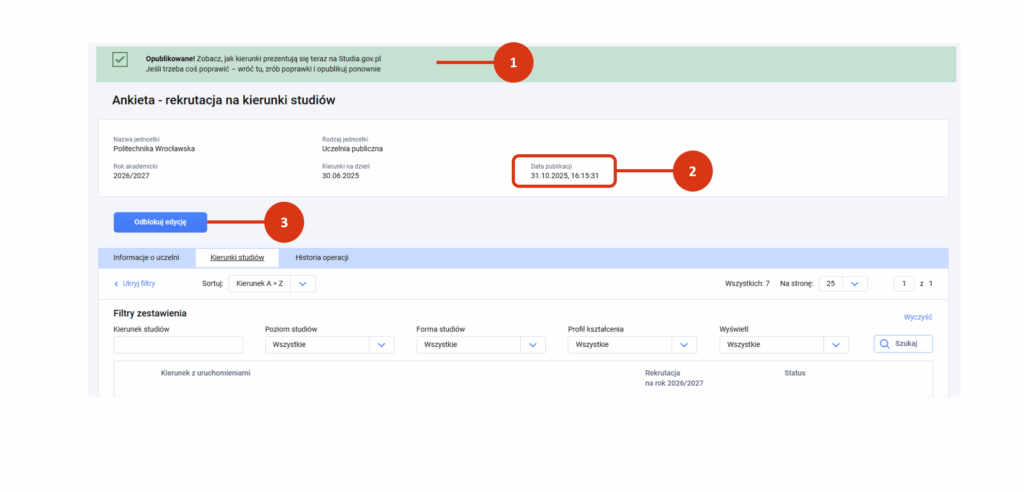Focus the Kierunek studiów text field
This screenshot has height=492, width=1024.
(178, 345)
